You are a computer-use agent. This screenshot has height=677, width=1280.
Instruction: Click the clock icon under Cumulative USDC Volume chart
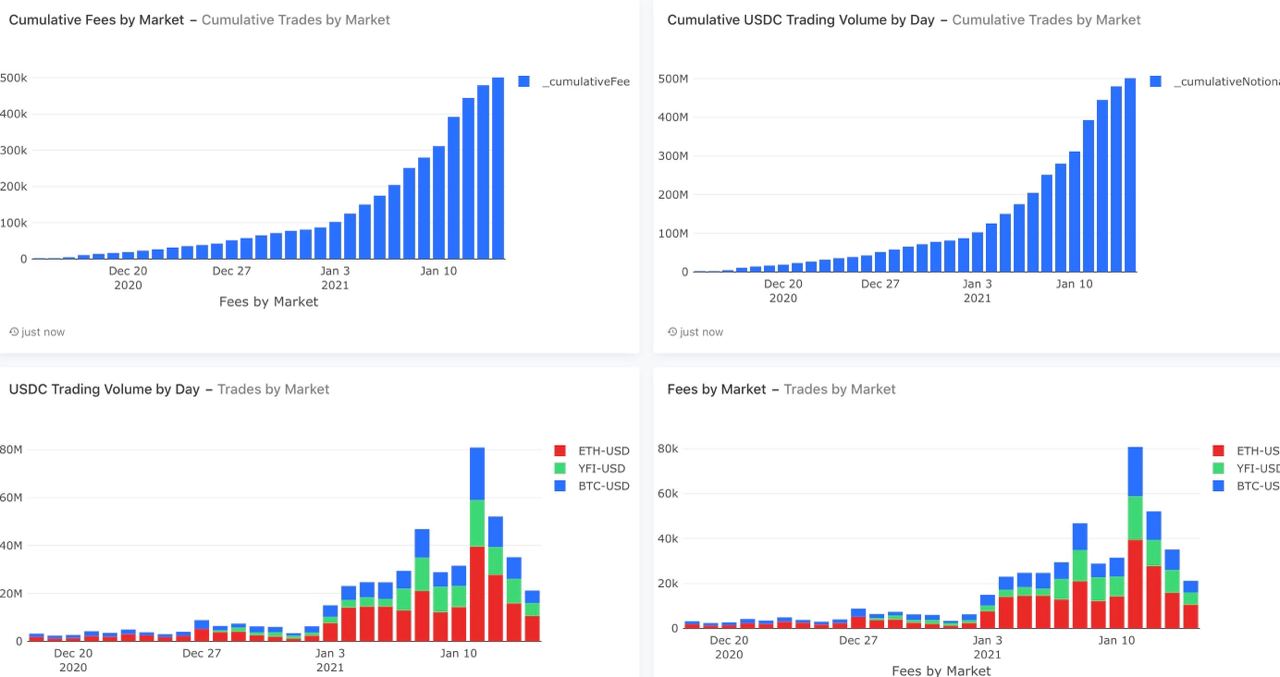click(x=673, y=332)
